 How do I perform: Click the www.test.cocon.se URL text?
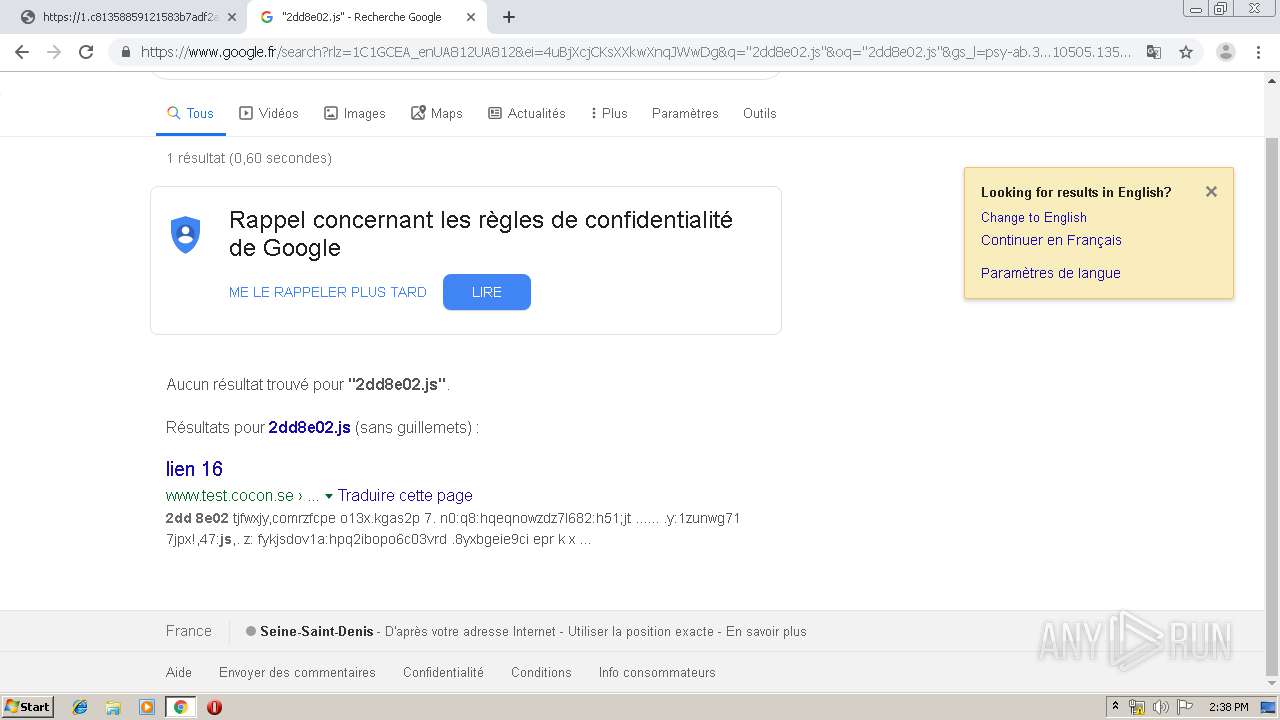coord(230,496)
